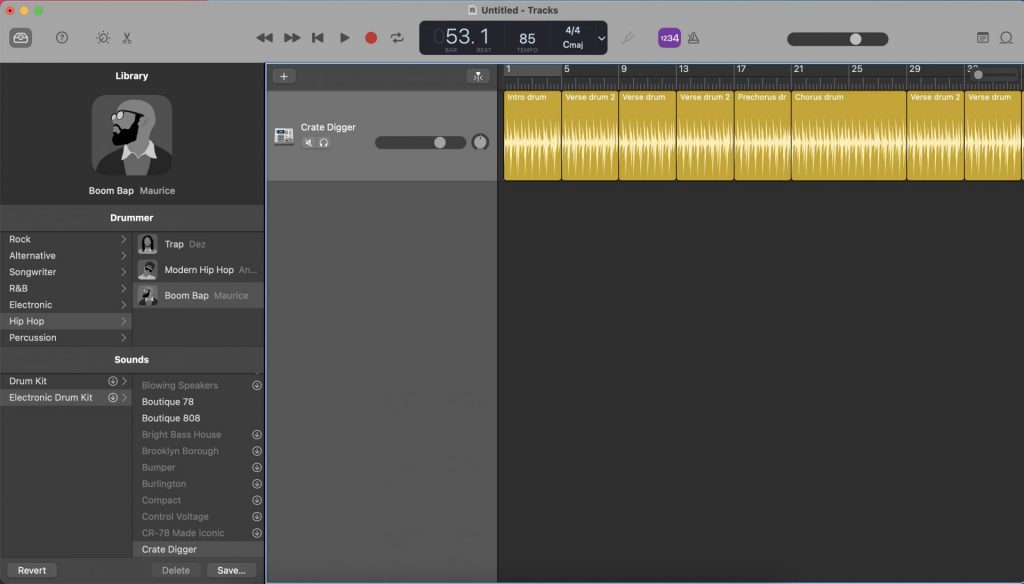Choose the Trap Dez drummer
The image size is (1024, 584).
(199, 244)
